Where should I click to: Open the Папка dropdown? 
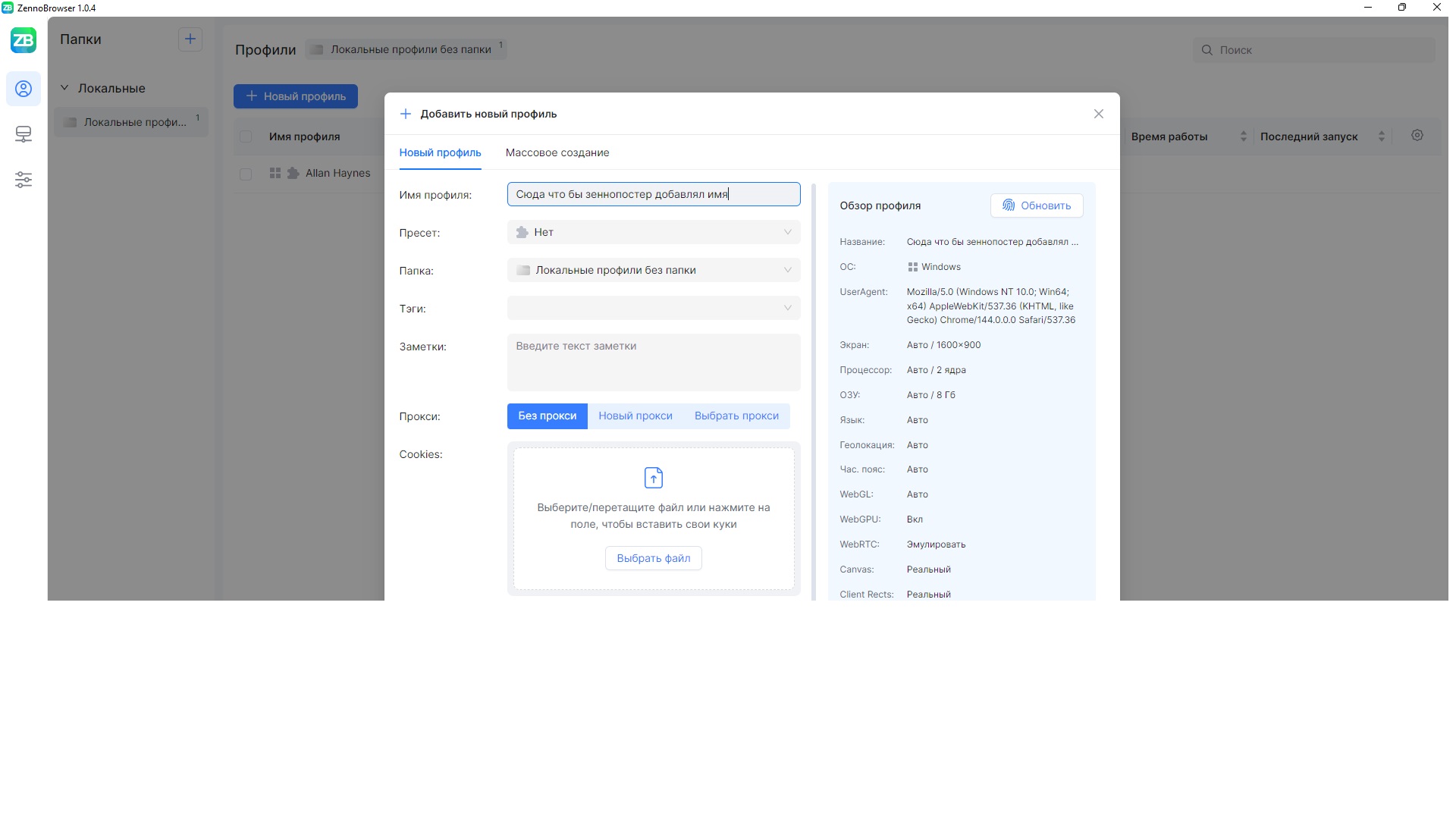(x=653, y=270)
